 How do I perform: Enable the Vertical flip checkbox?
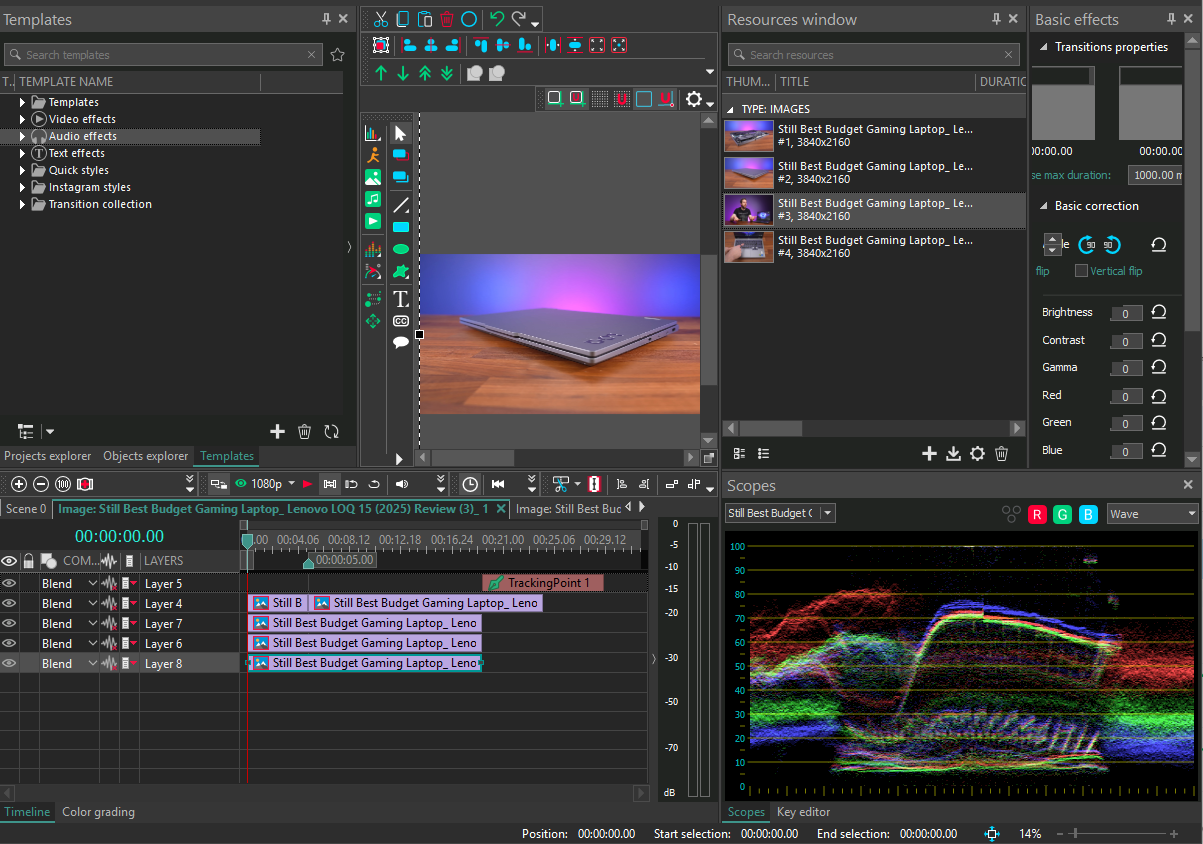pos(1081,271)
